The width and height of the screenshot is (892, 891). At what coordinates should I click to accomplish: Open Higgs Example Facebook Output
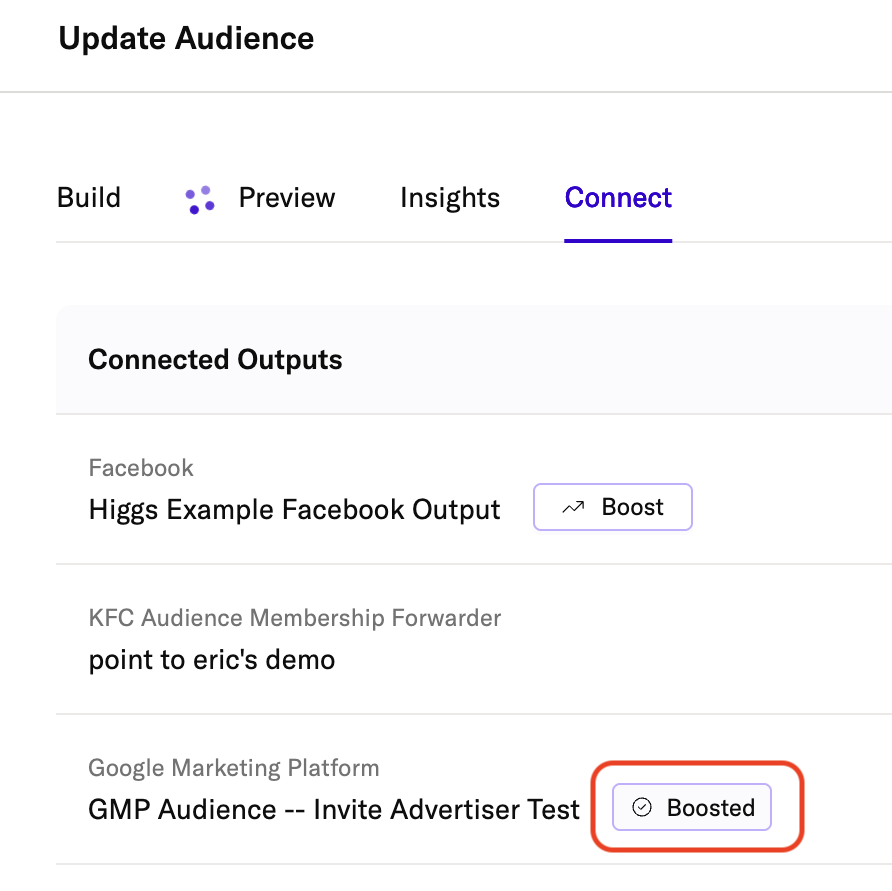(x=294, y=510)
